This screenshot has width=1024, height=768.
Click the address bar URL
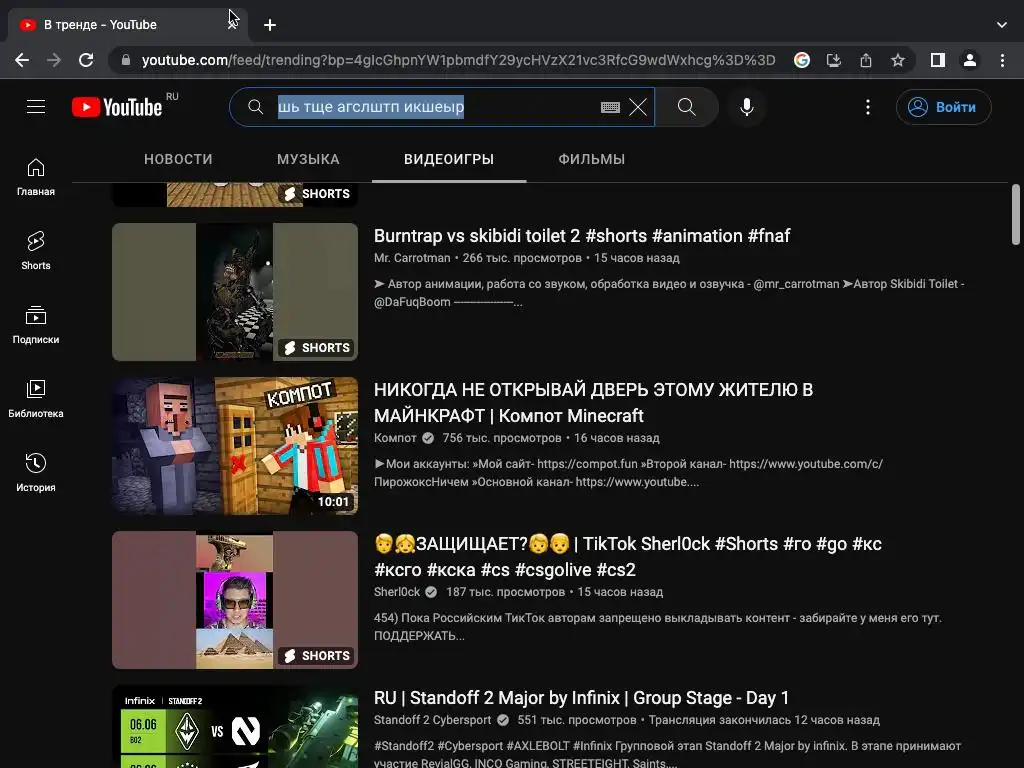tap(458, 61)
